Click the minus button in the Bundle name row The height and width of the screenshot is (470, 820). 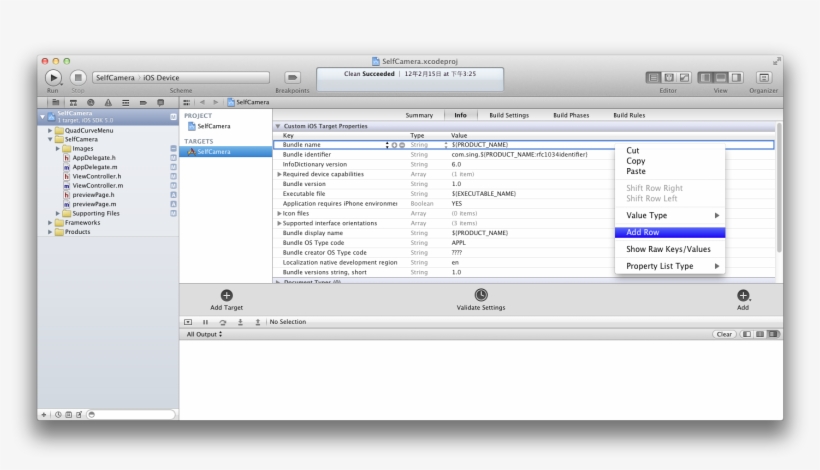click(x=402, y=145)
